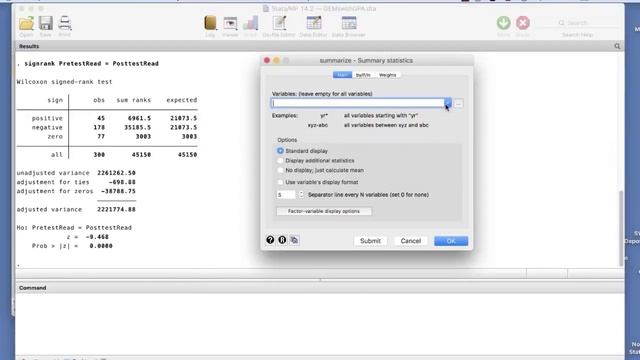This screenshot has width=640, height=360.
Task: Click the copy command icon in dialog
Action: pyautogui.click(x=294, y=240)
